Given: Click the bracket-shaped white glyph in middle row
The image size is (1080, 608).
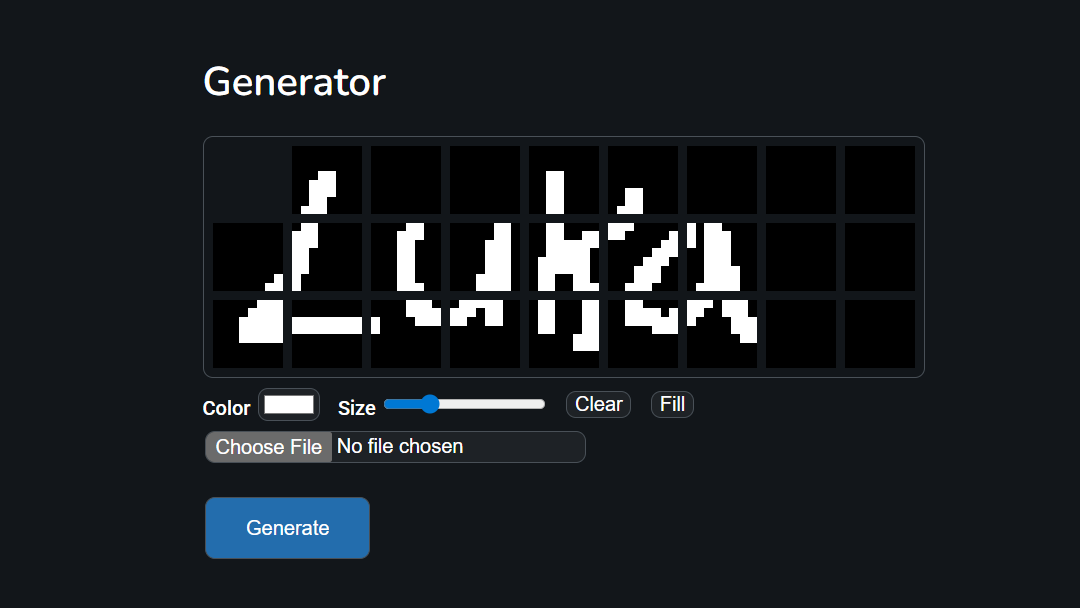Looking at the screenshot, I should [410, 257].
